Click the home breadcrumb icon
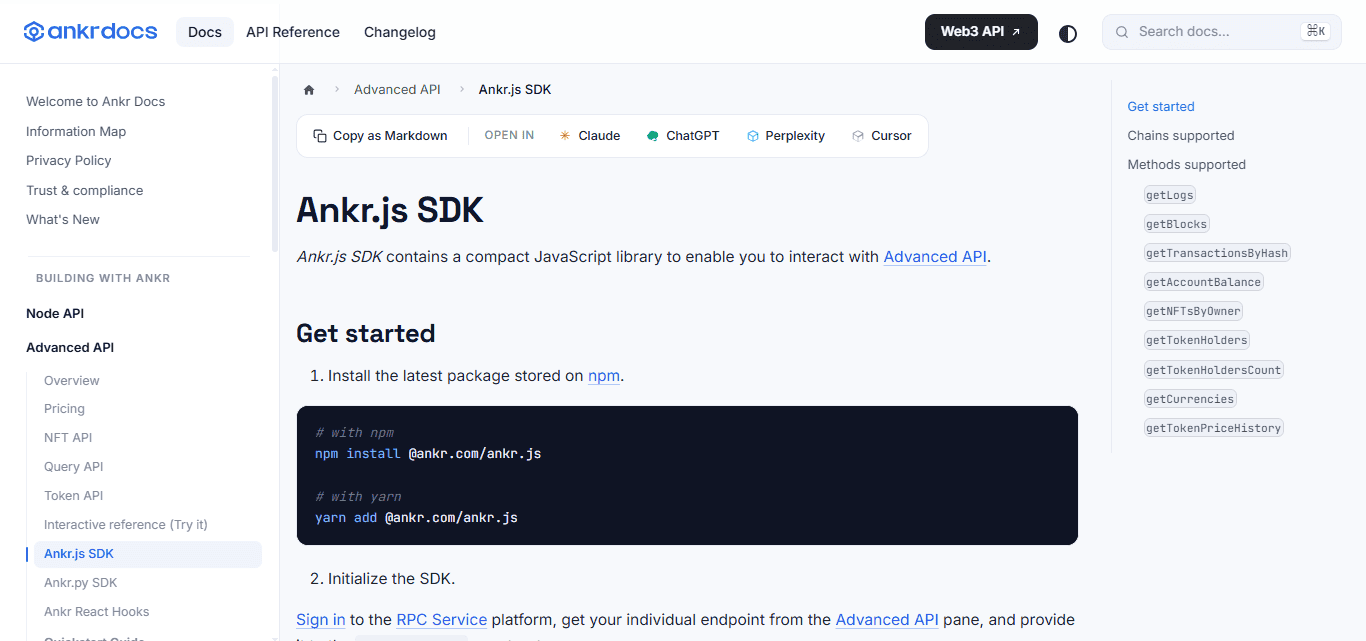This screenshot has height=641, width=1366. (309, 90)
